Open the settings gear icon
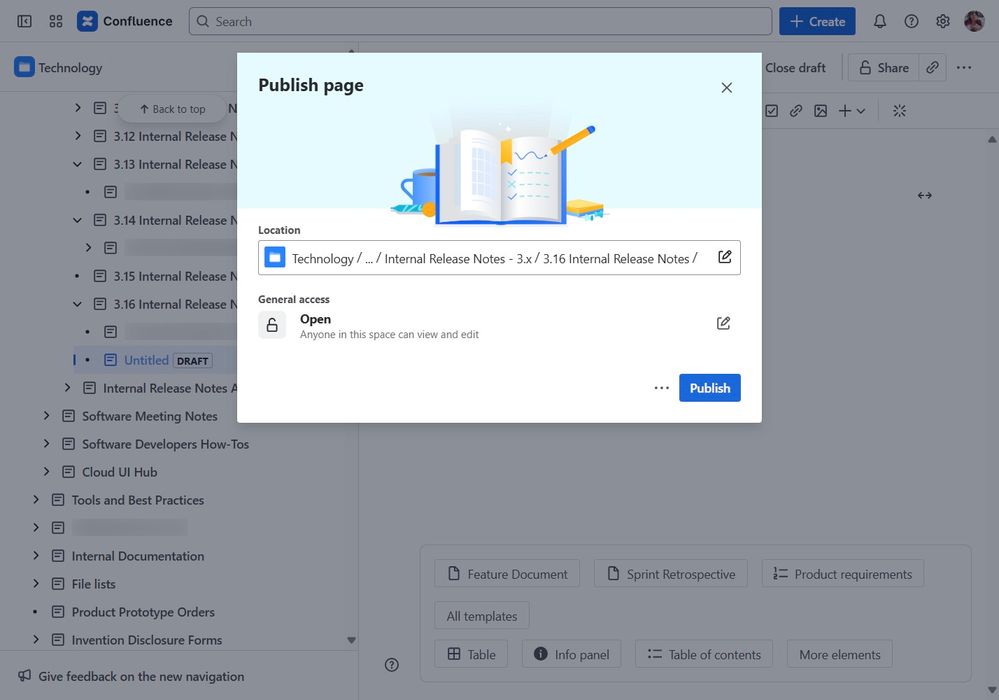The height and width of the screenshot is (700, 999). 943,22
